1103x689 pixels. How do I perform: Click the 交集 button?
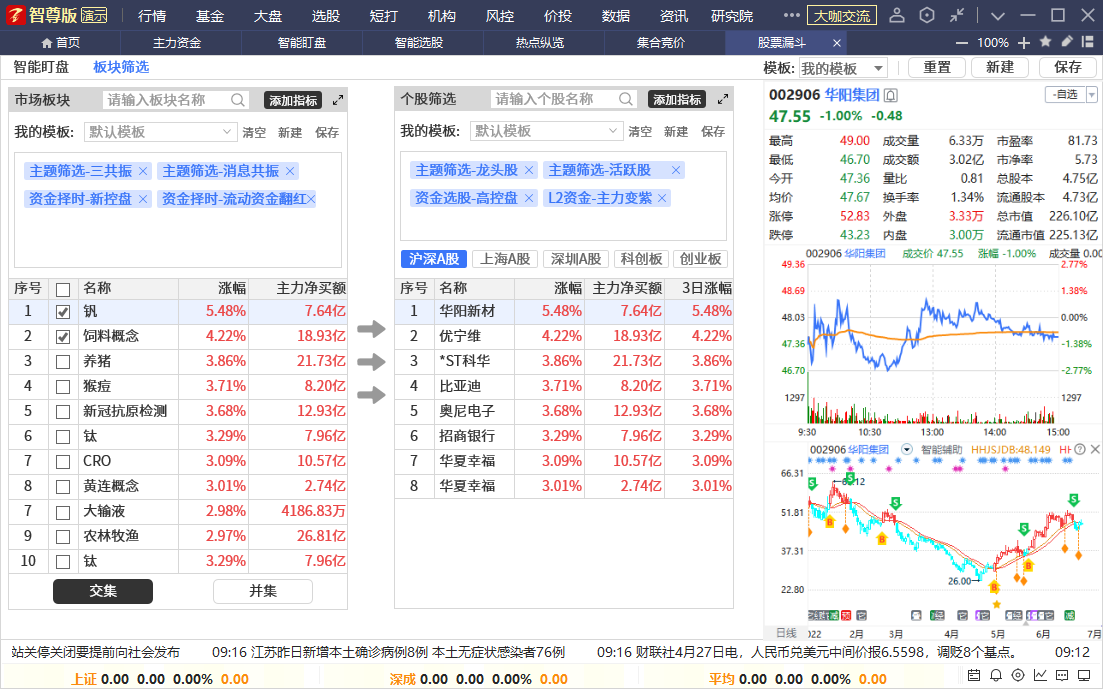point(103,591)
